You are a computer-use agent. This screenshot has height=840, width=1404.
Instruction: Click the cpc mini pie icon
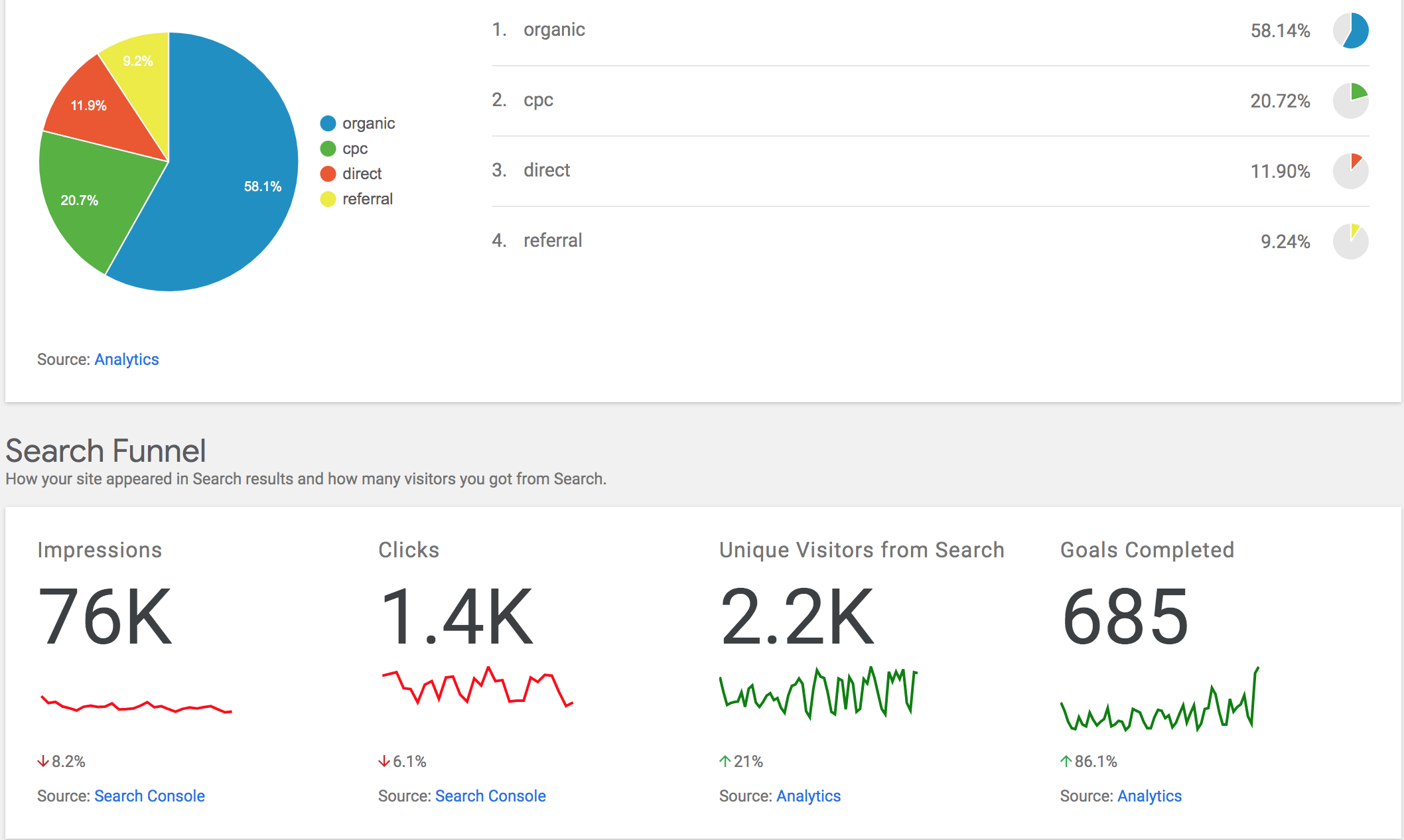[1350, 101]
